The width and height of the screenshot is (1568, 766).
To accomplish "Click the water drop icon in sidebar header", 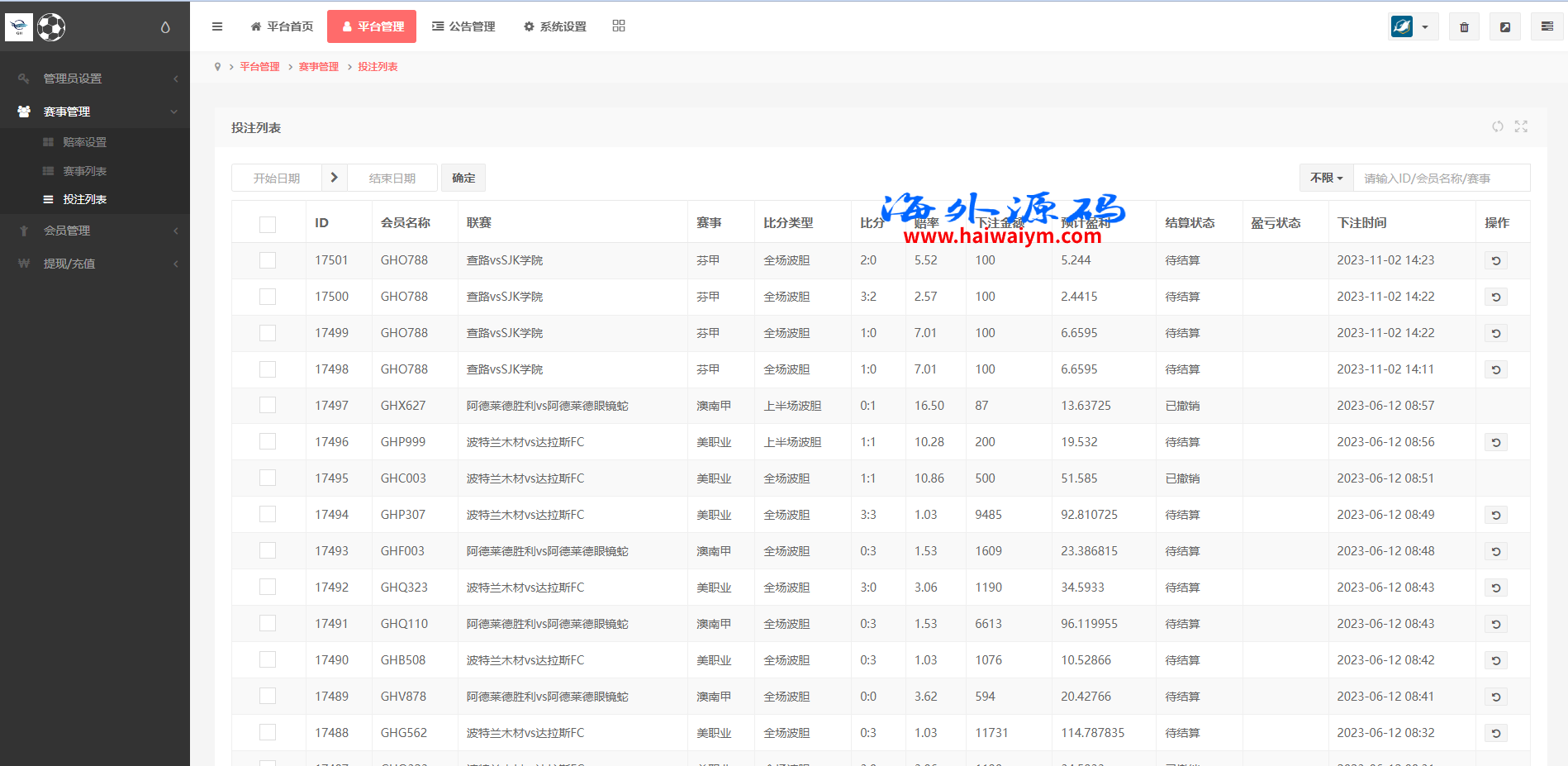I will point(165,27).
